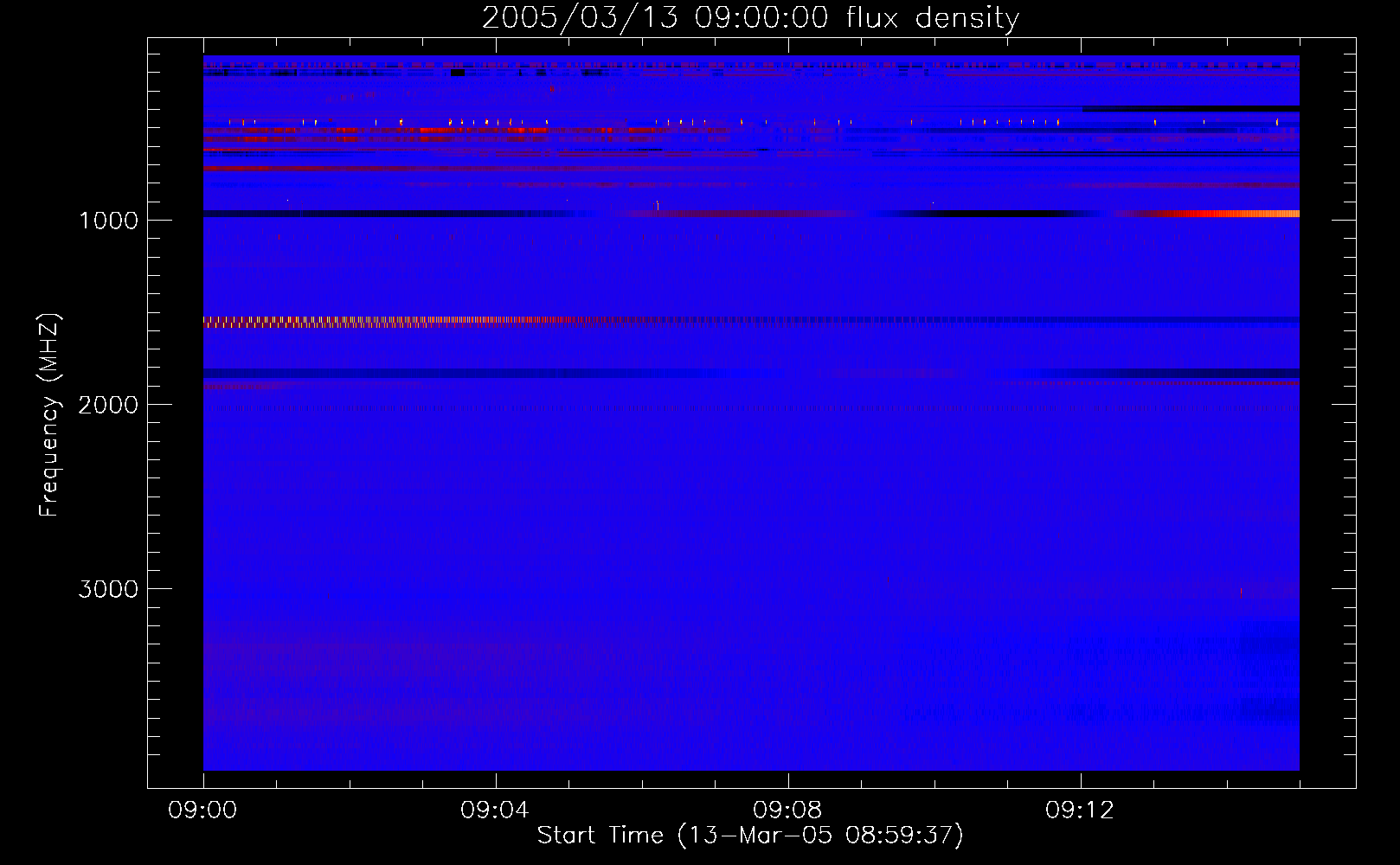Click the "1000" frequency tick label
This screenshot has width=1400, height=865.
(108, 221)
